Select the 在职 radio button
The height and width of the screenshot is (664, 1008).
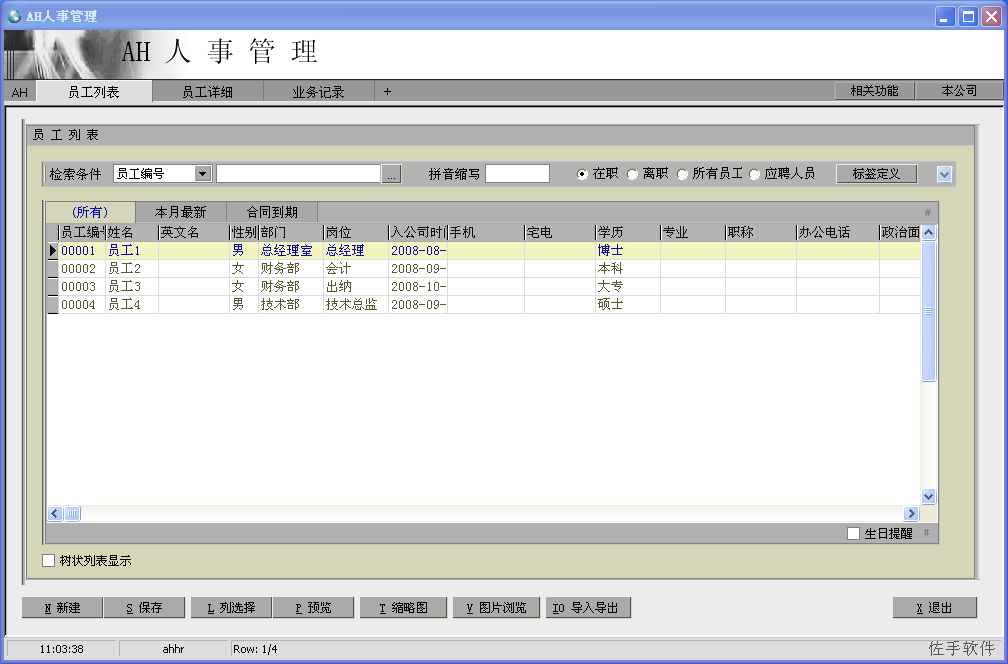click(x=582, y=174)
